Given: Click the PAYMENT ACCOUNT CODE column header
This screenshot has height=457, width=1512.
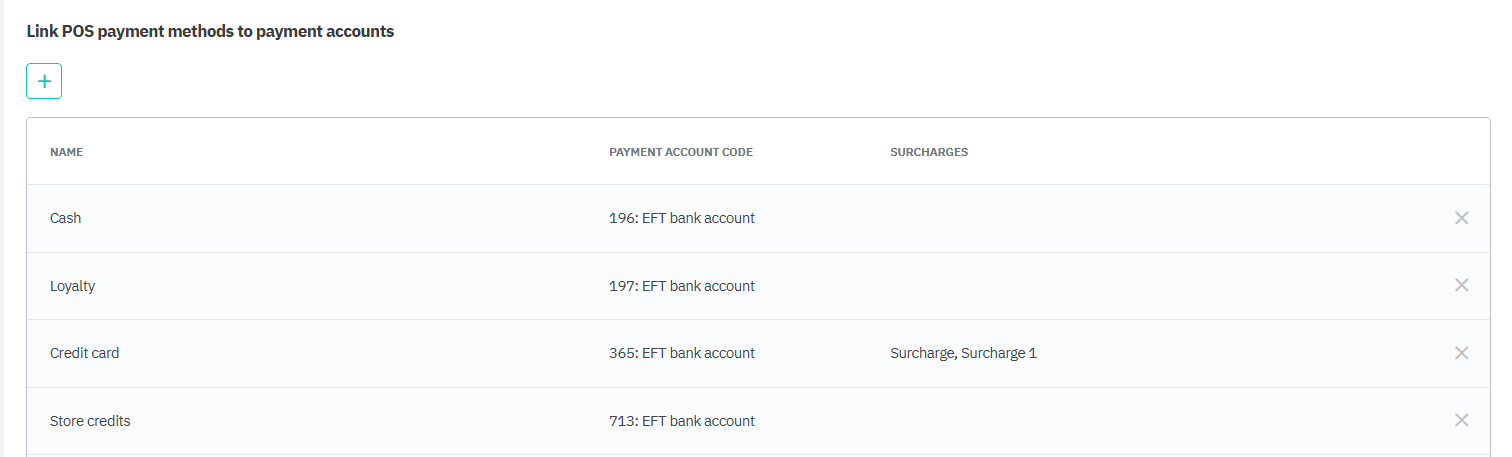Looking at the screenshot, I should pyautogui.click(x=680, y=152).
